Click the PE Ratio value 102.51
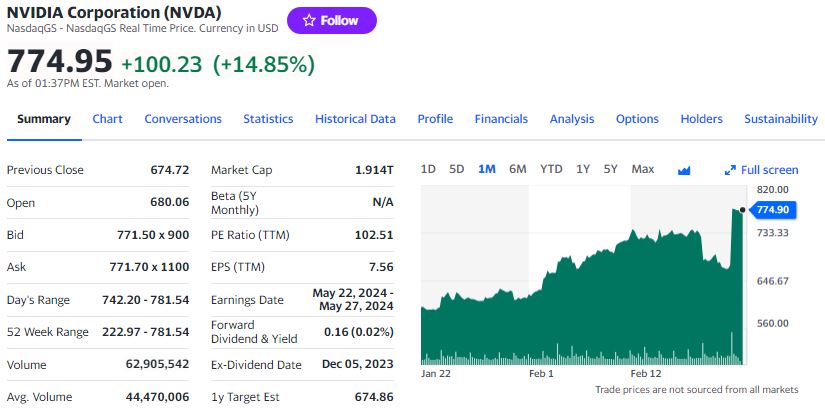This screenshot has width=825, height=409. coord(374,235)
